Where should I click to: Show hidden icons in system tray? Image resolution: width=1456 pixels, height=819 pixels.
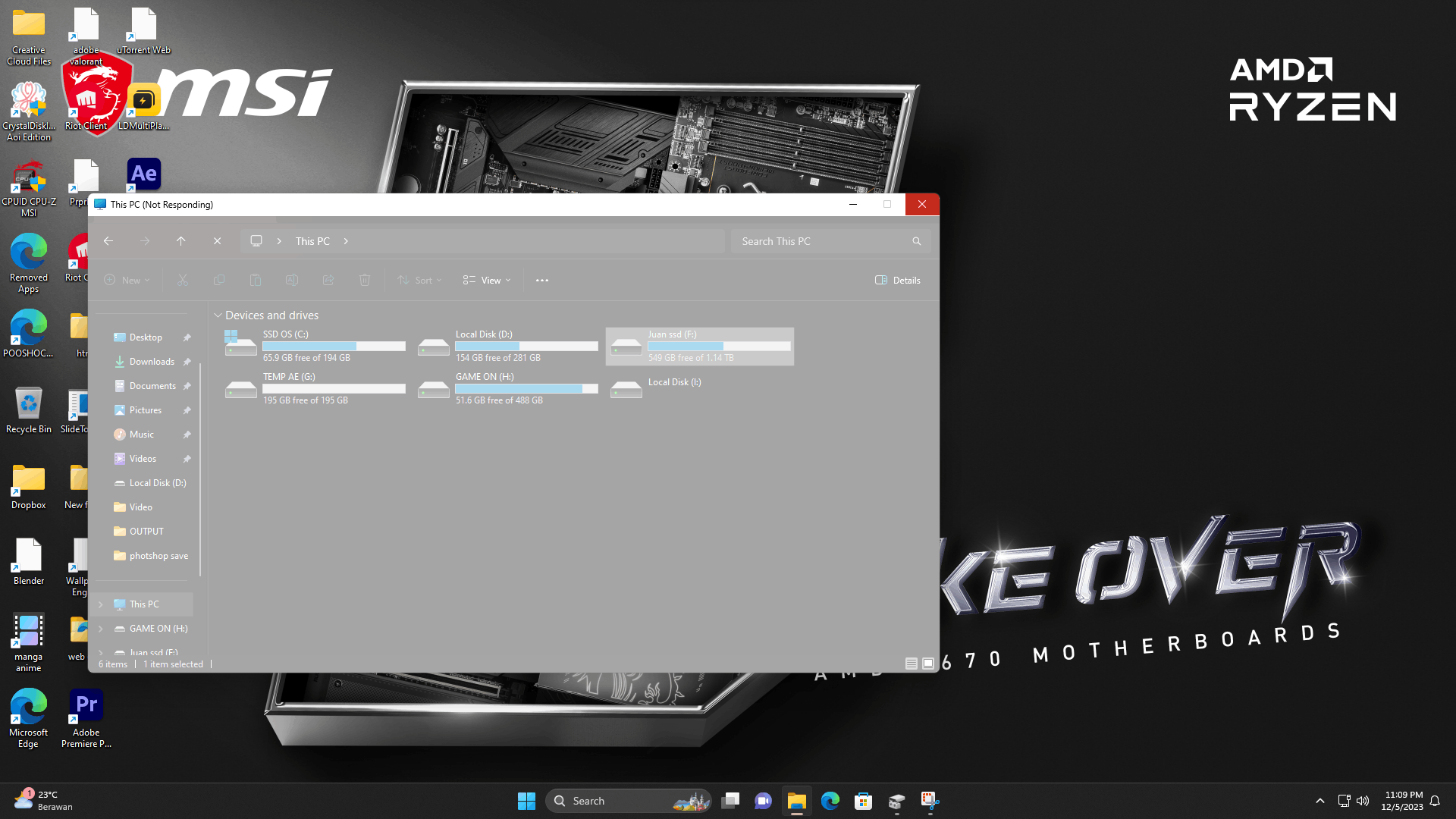(1320, 801)
